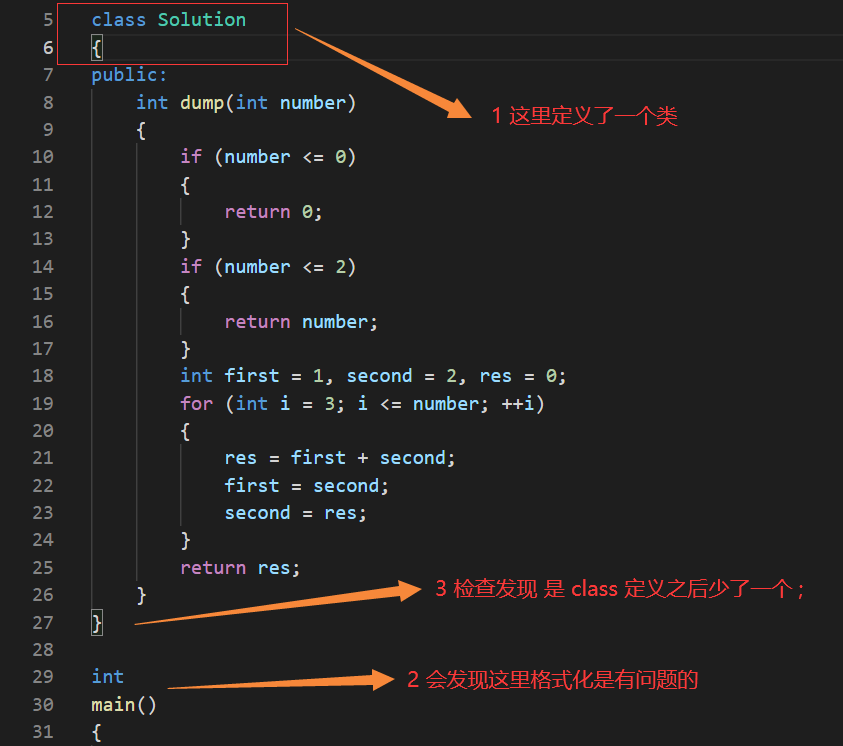Click the 'return number;' statement
843x746 pixels.
301,321
